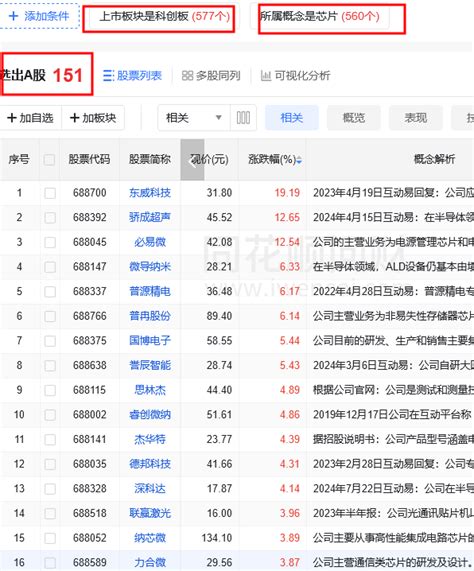Click the left arrow on the column header
The height and width of the screenshot is (571, 474).
click(193, 160)
